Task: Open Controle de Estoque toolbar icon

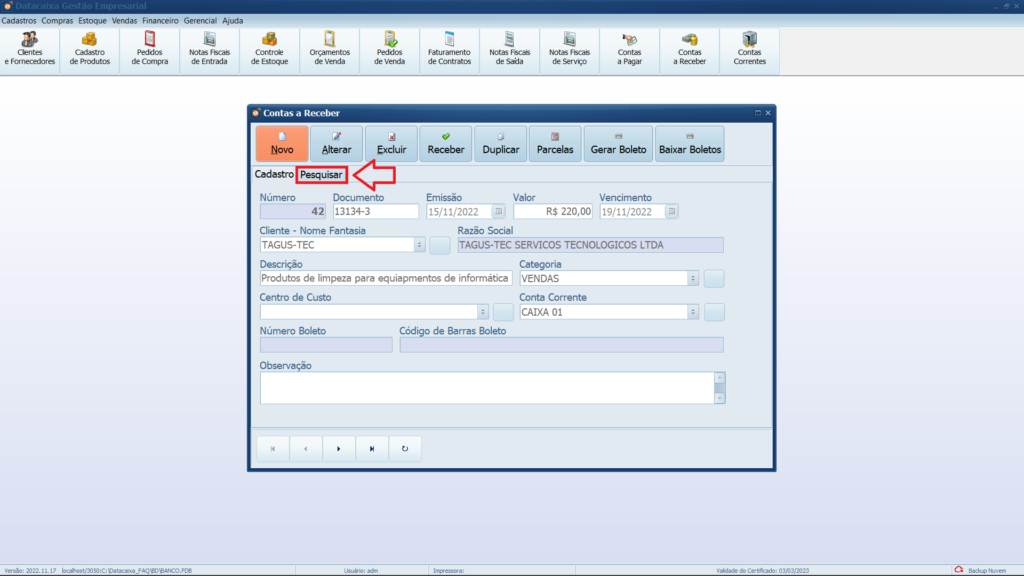Action: click(x=270, y=49)
